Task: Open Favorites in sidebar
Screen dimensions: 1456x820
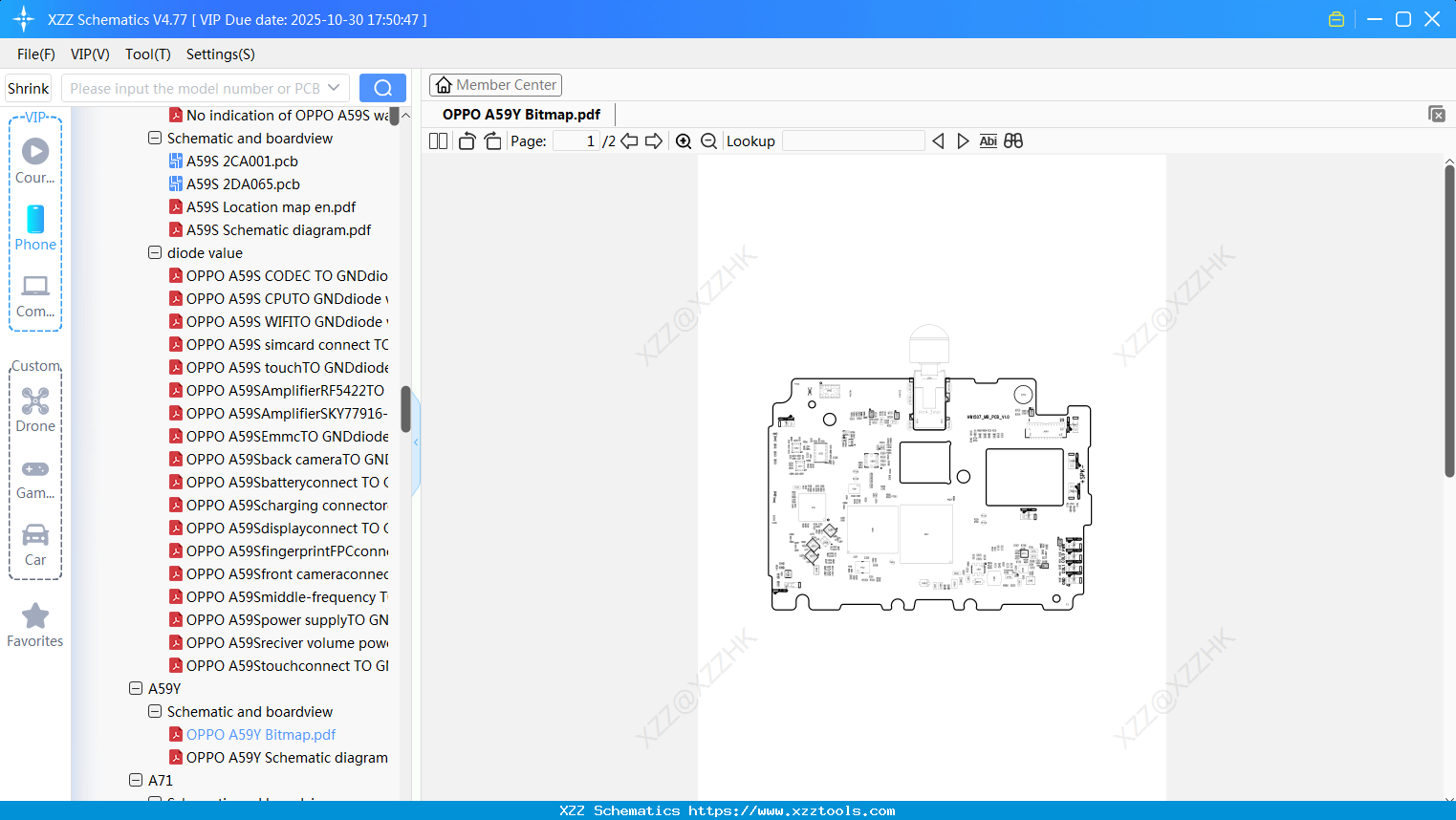Action: point(35,626)
